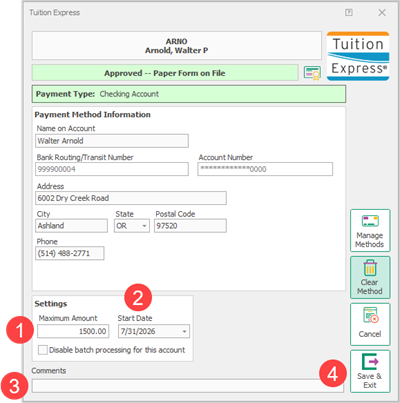400x403 pixels.
Task: Select the Name on Account field
Action: [112, 141]
